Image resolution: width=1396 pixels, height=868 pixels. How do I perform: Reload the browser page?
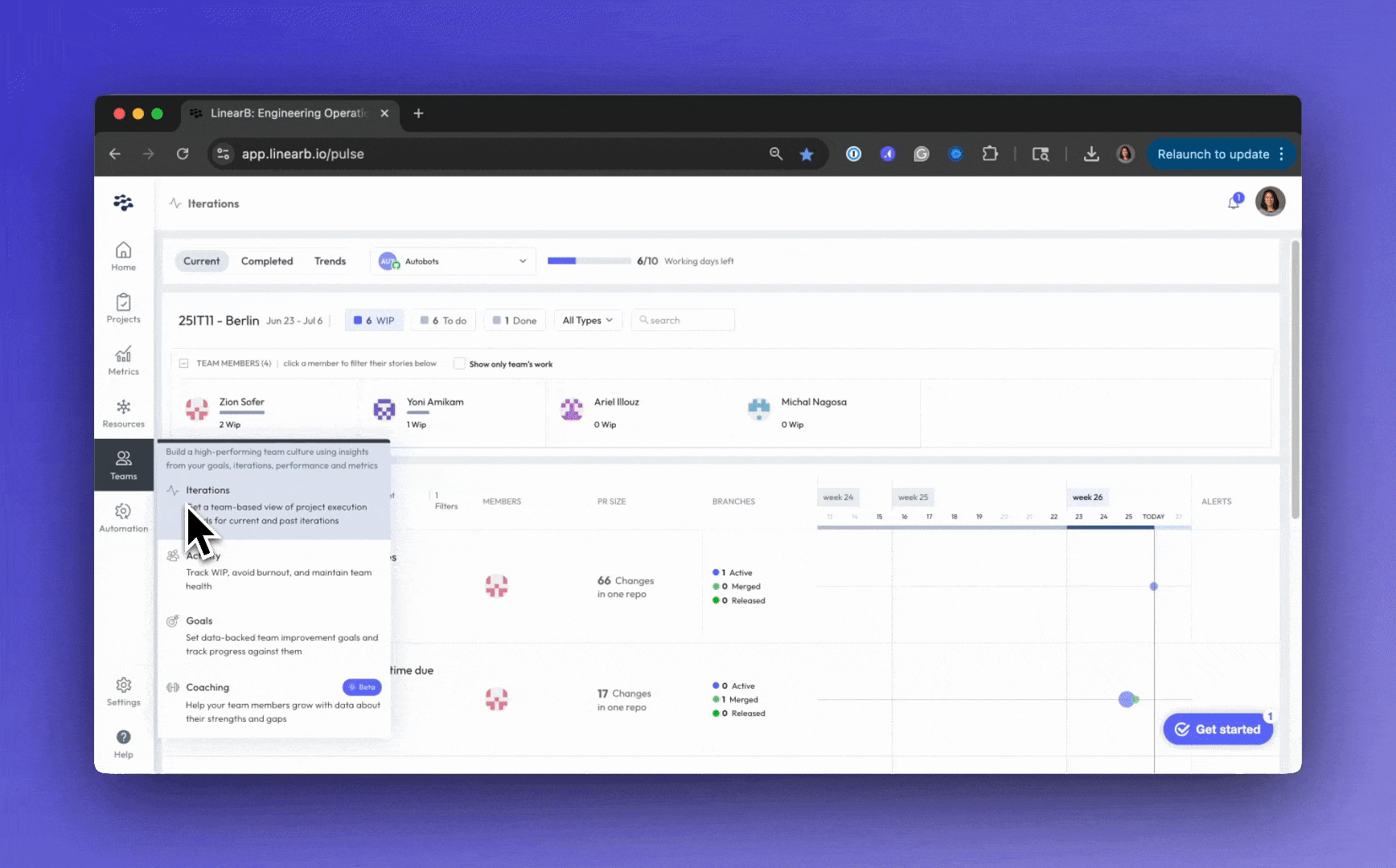point(183,154)
